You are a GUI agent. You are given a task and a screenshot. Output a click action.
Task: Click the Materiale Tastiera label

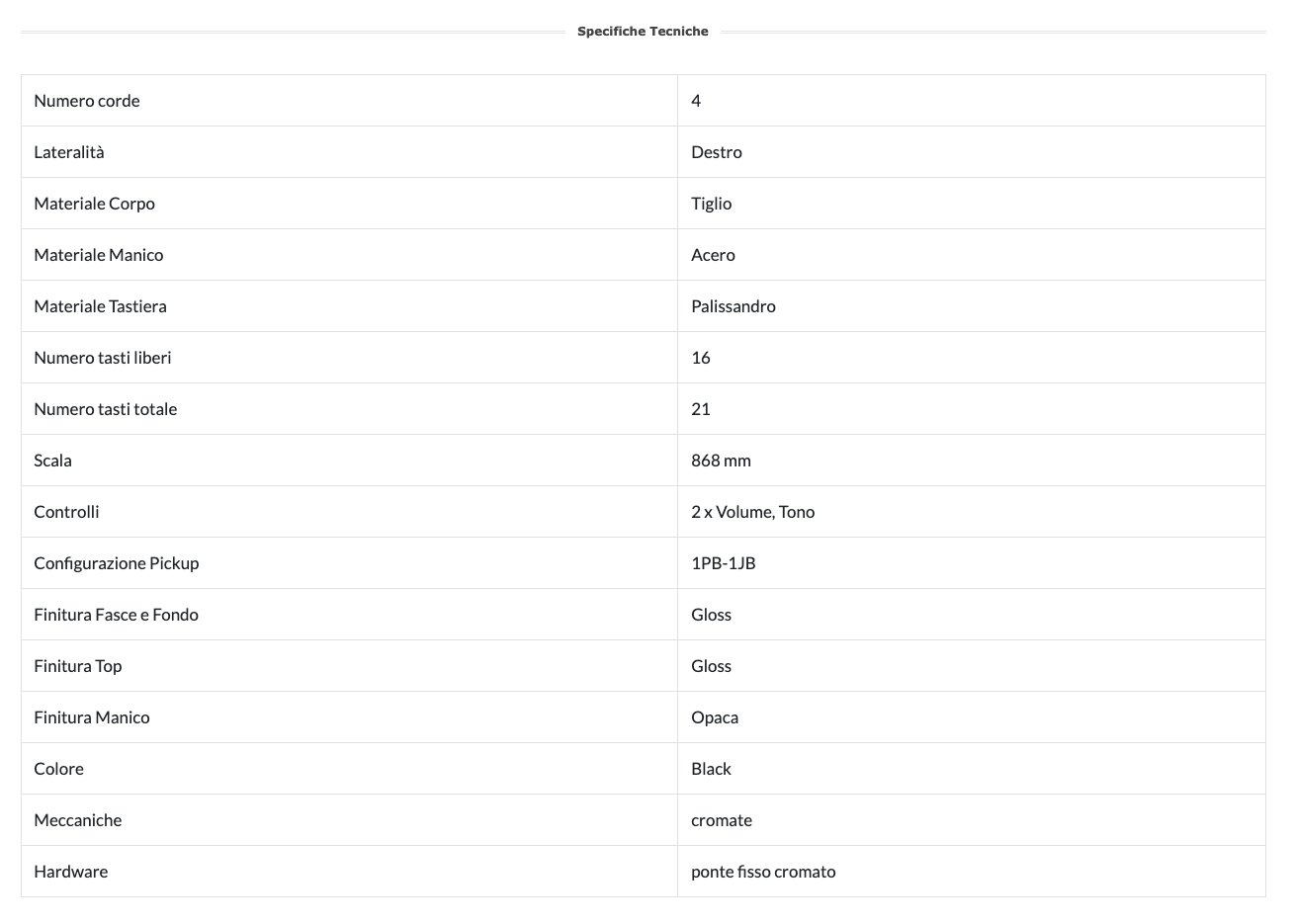tap(100, 306)
